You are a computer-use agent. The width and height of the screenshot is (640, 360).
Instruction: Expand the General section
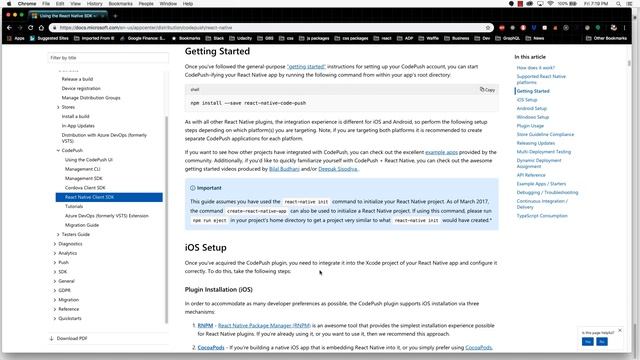click(55, 281)
